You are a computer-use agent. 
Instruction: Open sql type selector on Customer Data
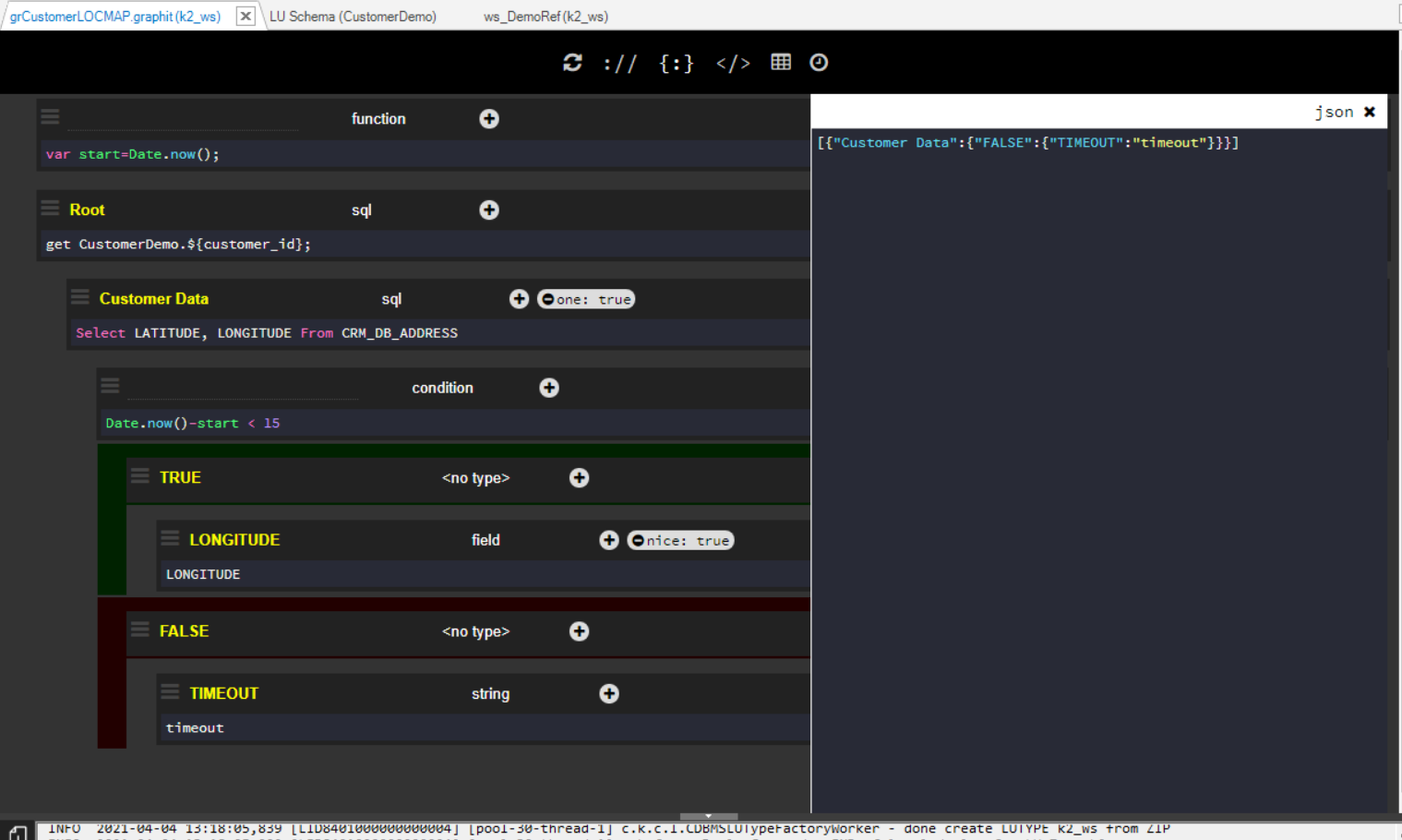[x=391, y=299]
